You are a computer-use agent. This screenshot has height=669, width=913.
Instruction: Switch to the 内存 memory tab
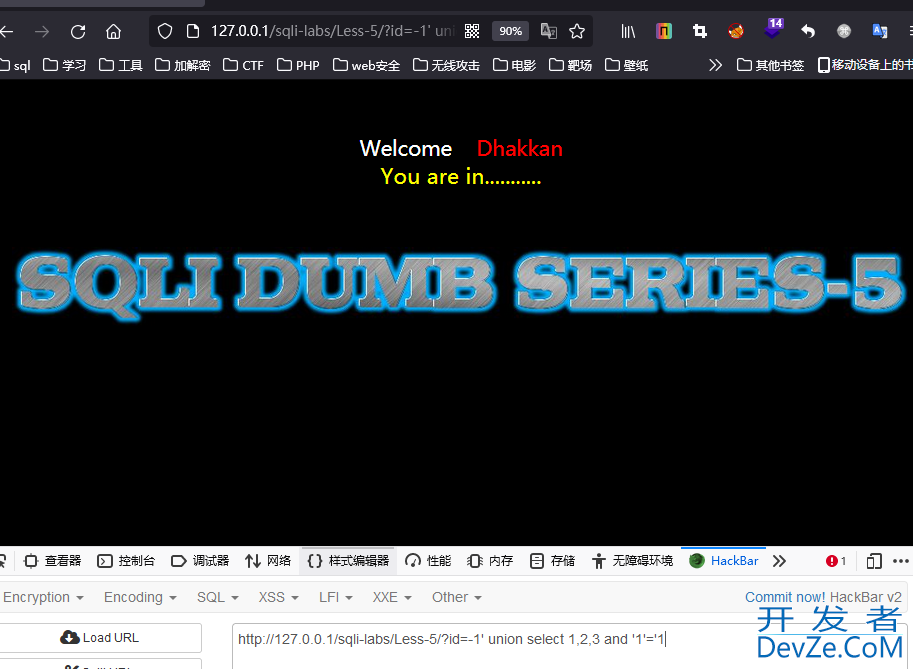coord(490,561)
